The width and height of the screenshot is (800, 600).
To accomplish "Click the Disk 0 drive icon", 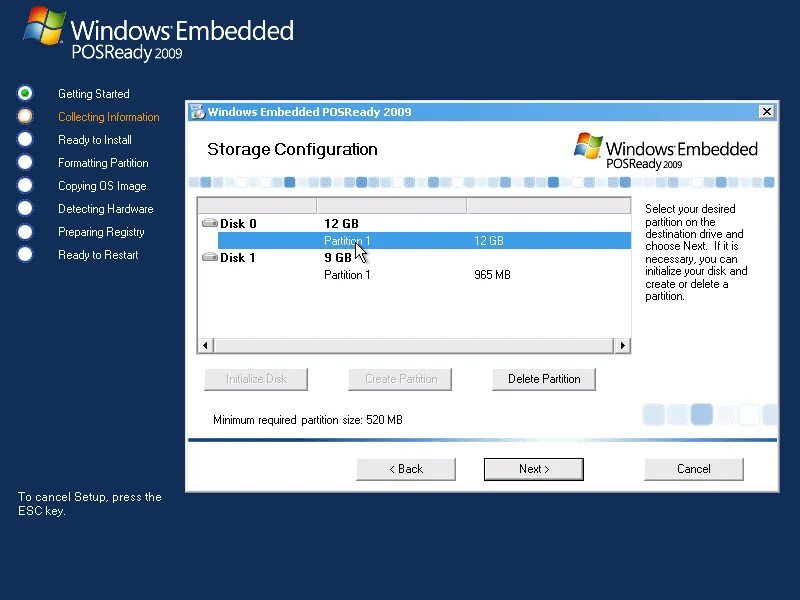I will pyautogui.click(x=210, y=223).
